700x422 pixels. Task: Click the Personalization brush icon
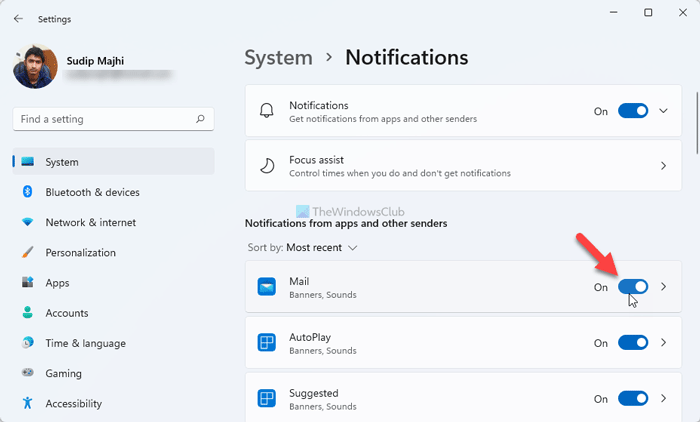[x=27, y=253]
